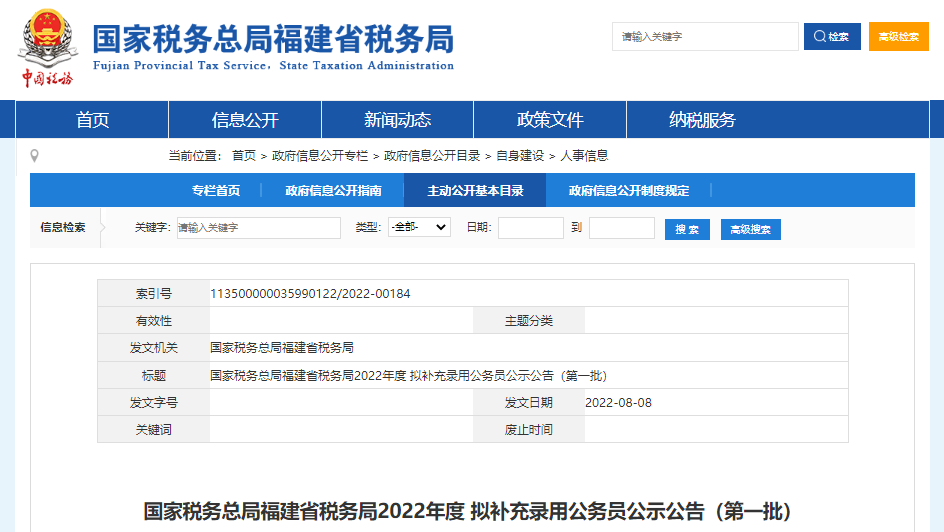Image resolution: width=944 pixels, height=532 pixels.
Task: Click the 高级搜索 button in search bar
Action: [x=751, y=229]
